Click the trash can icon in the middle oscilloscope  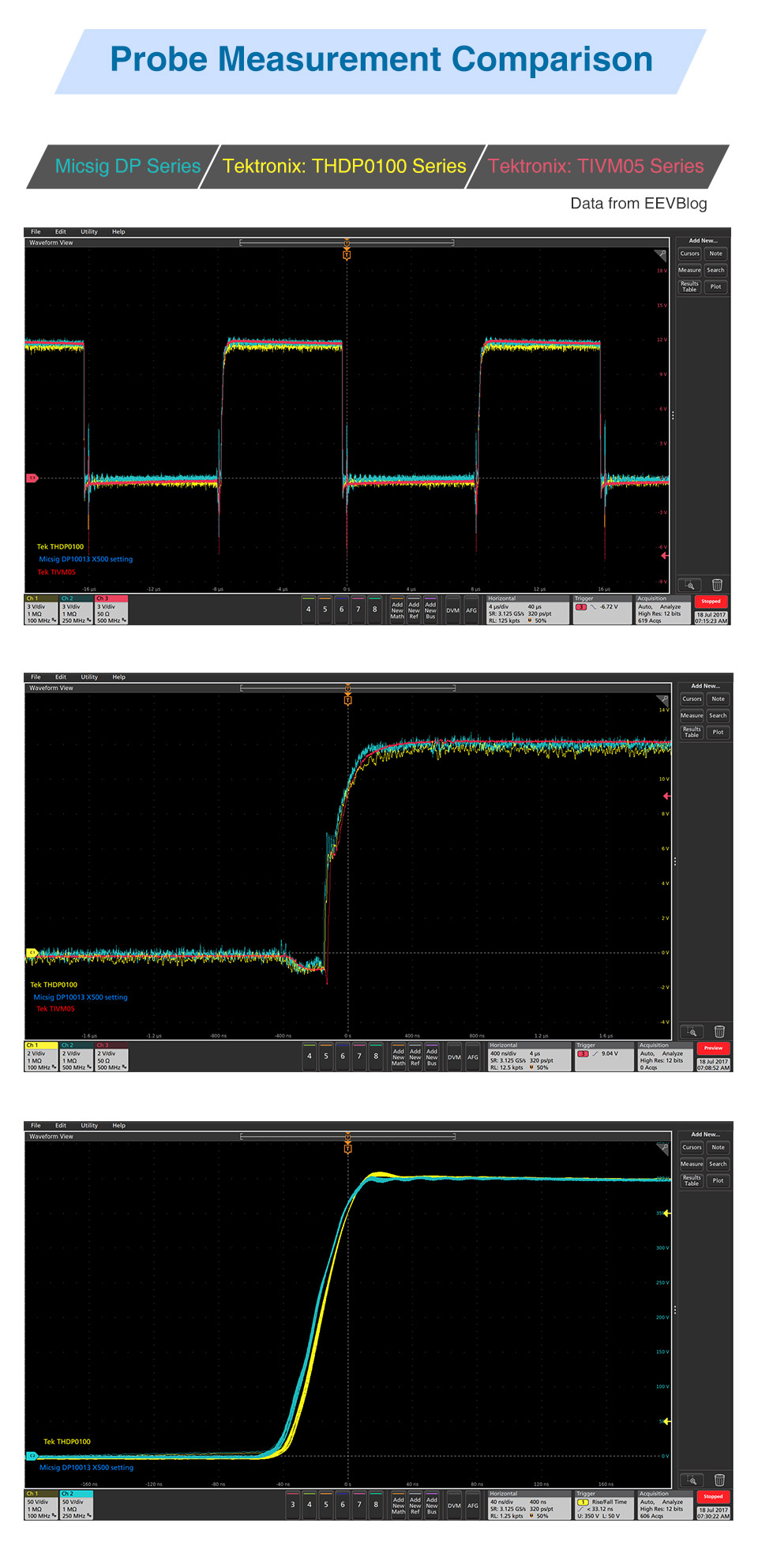(x=719, y=1031)
